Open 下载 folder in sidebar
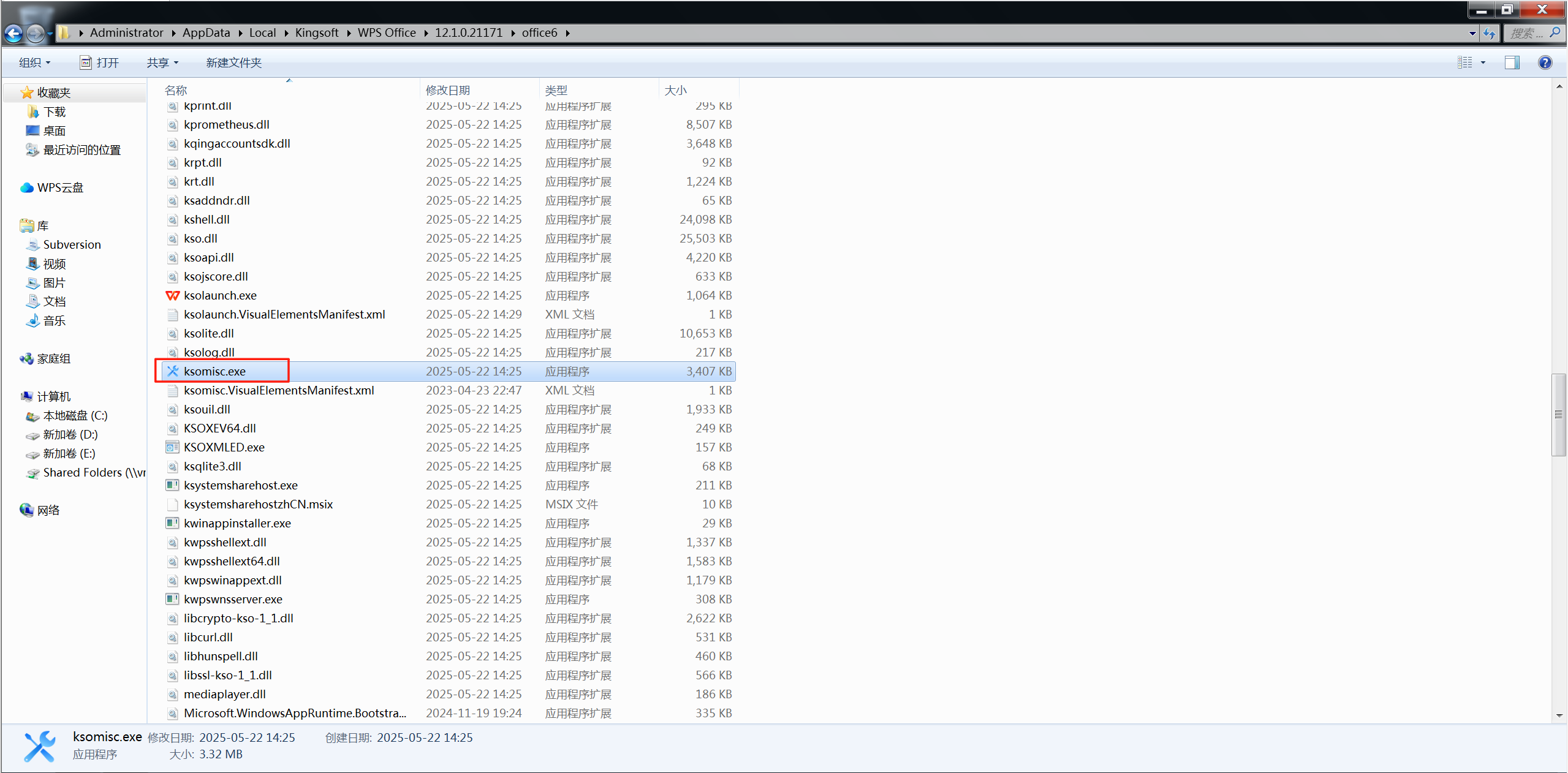Image resolution: width=1568 pixels, height=773 pixels. coord(47,111)
